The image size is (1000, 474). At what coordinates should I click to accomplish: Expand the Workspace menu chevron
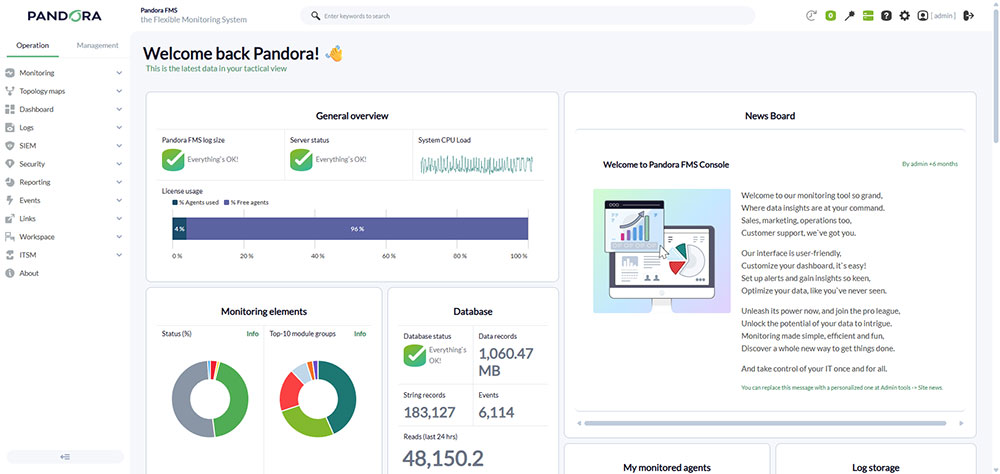pyautogui.click(x=119, y=237)
